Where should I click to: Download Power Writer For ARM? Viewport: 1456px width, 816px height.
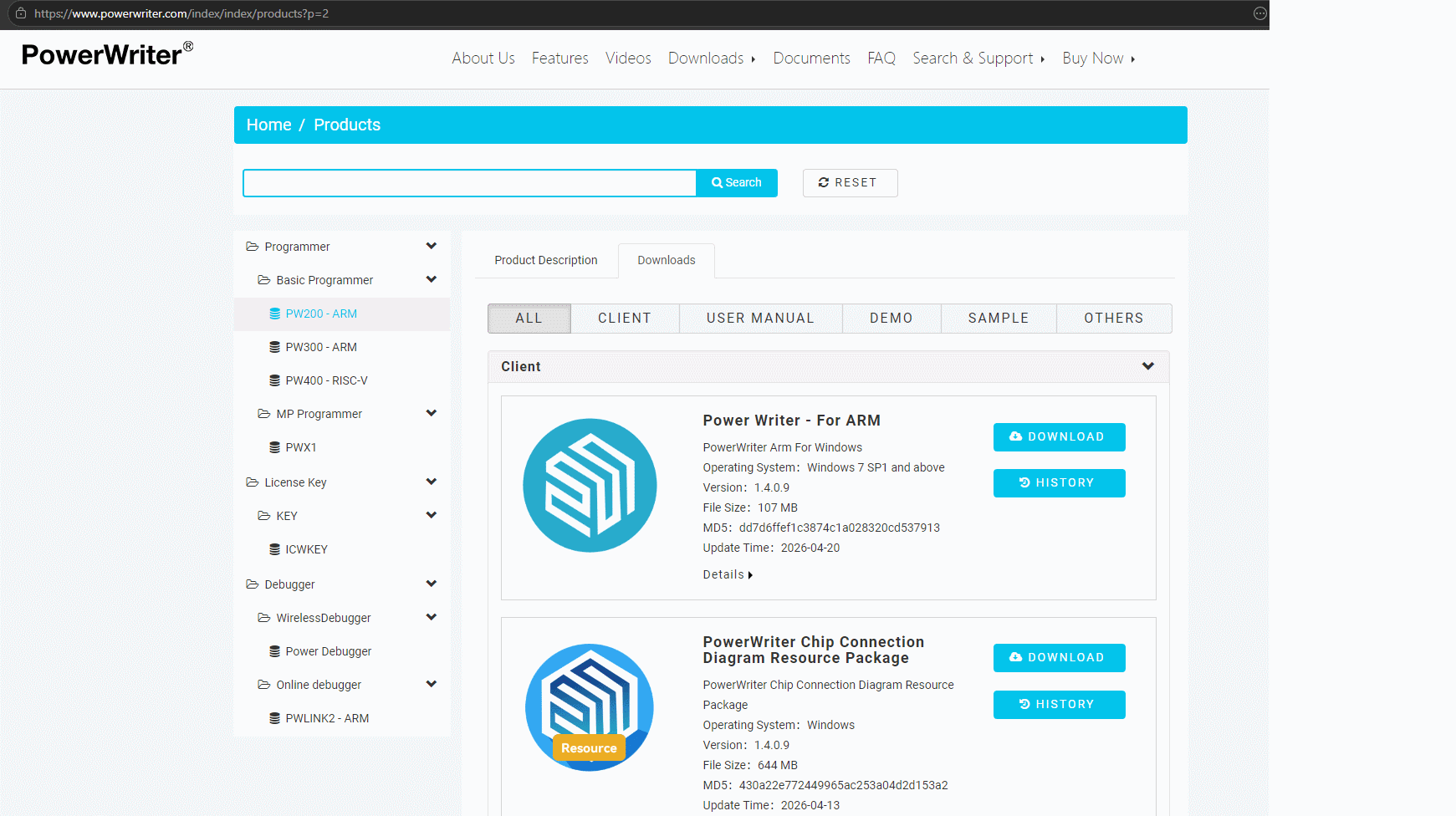coord(1059,437)
